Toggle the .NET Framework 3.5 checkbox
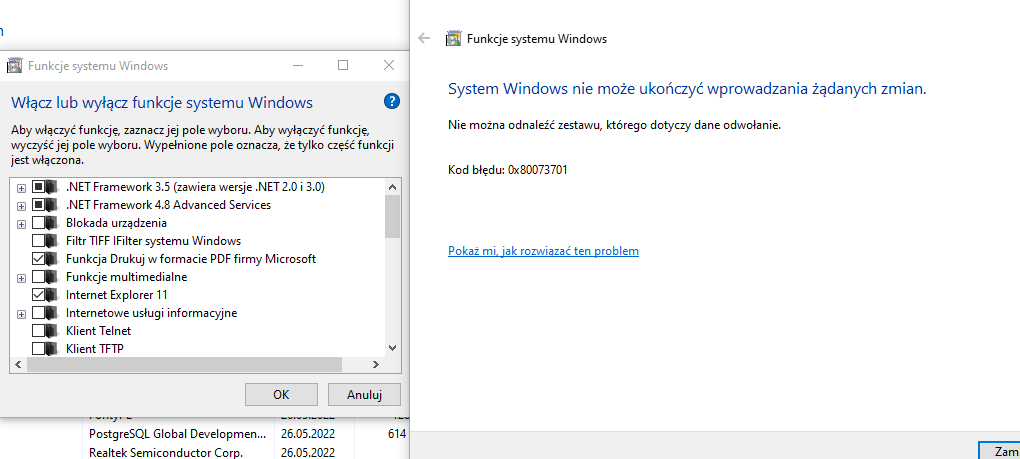The image size is (1020, 459). 38,187
